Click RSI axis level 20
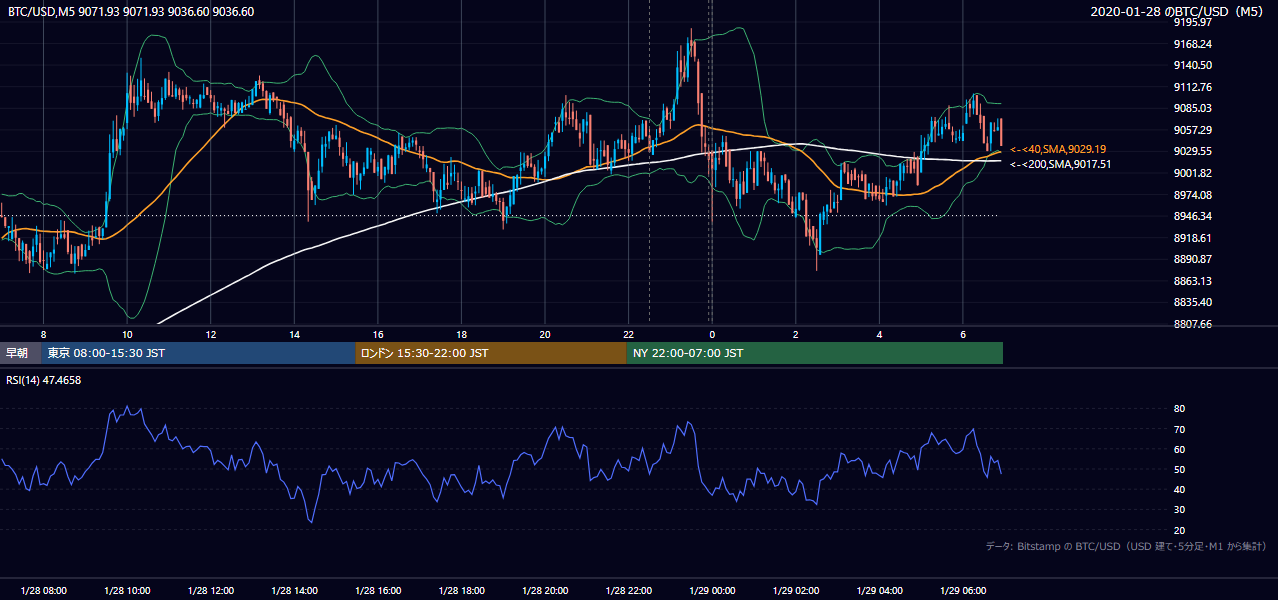 click(x=1179, y=530)
